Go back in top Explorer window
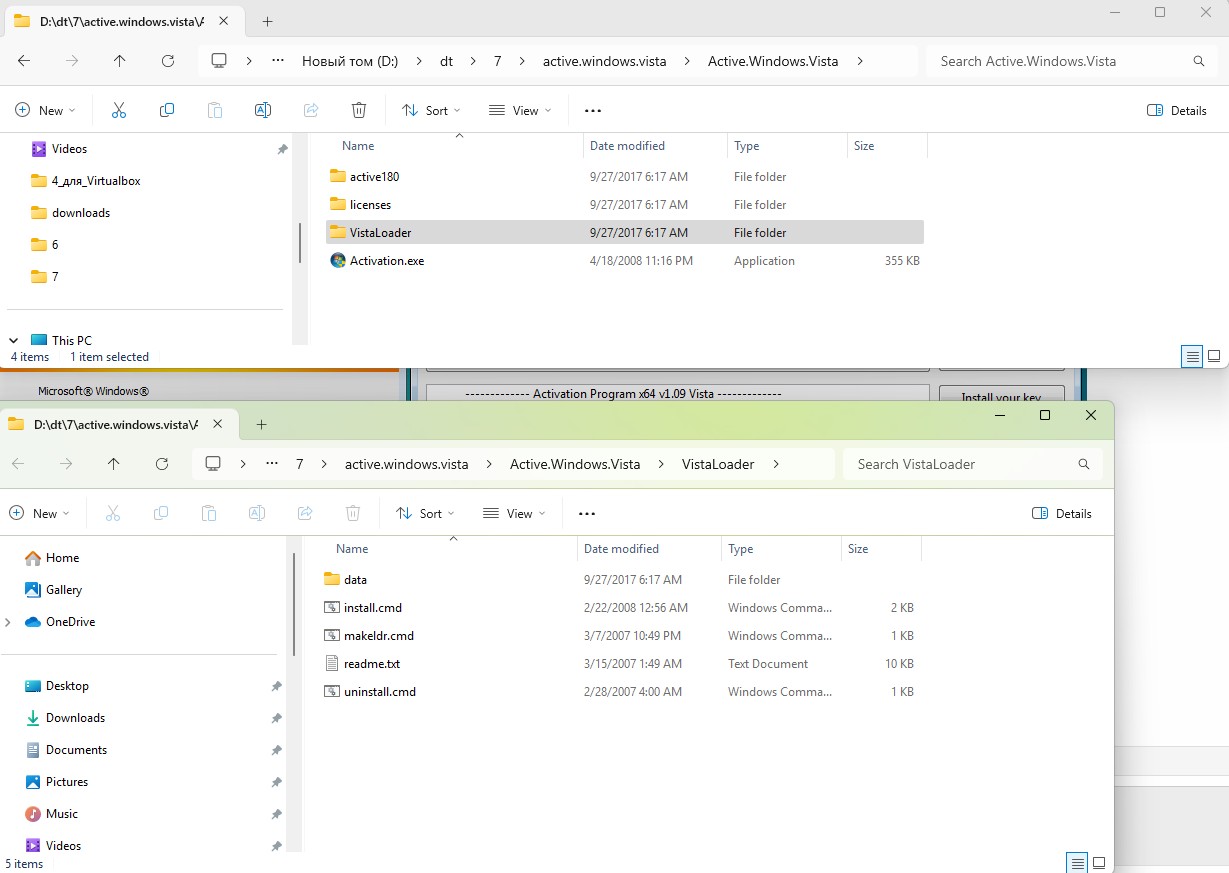The height and width of the screenshot is (873, 1229). coord(24,61)
